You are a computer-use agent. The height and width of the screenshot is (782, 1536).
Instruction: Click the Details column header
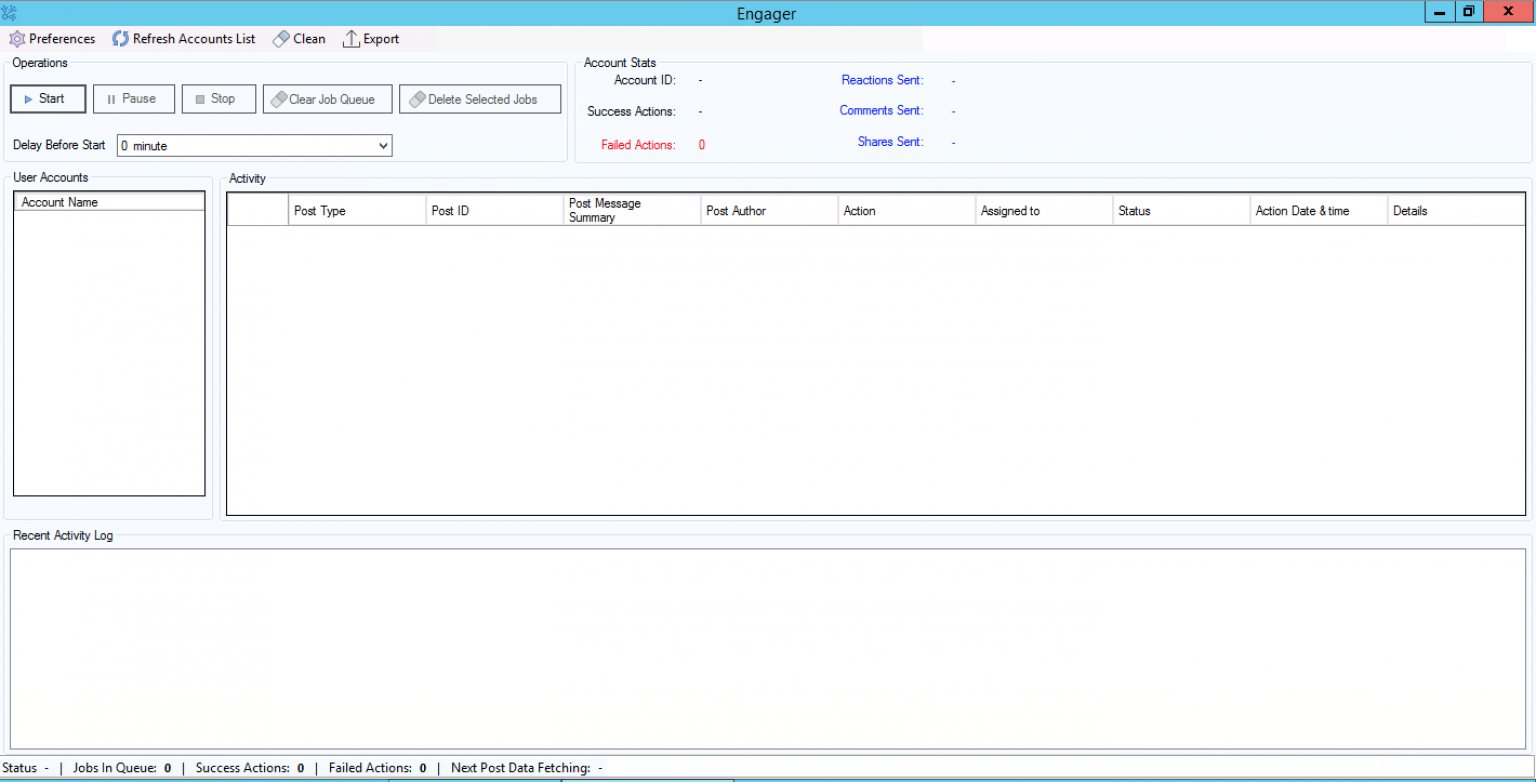tap(1456, 210)
